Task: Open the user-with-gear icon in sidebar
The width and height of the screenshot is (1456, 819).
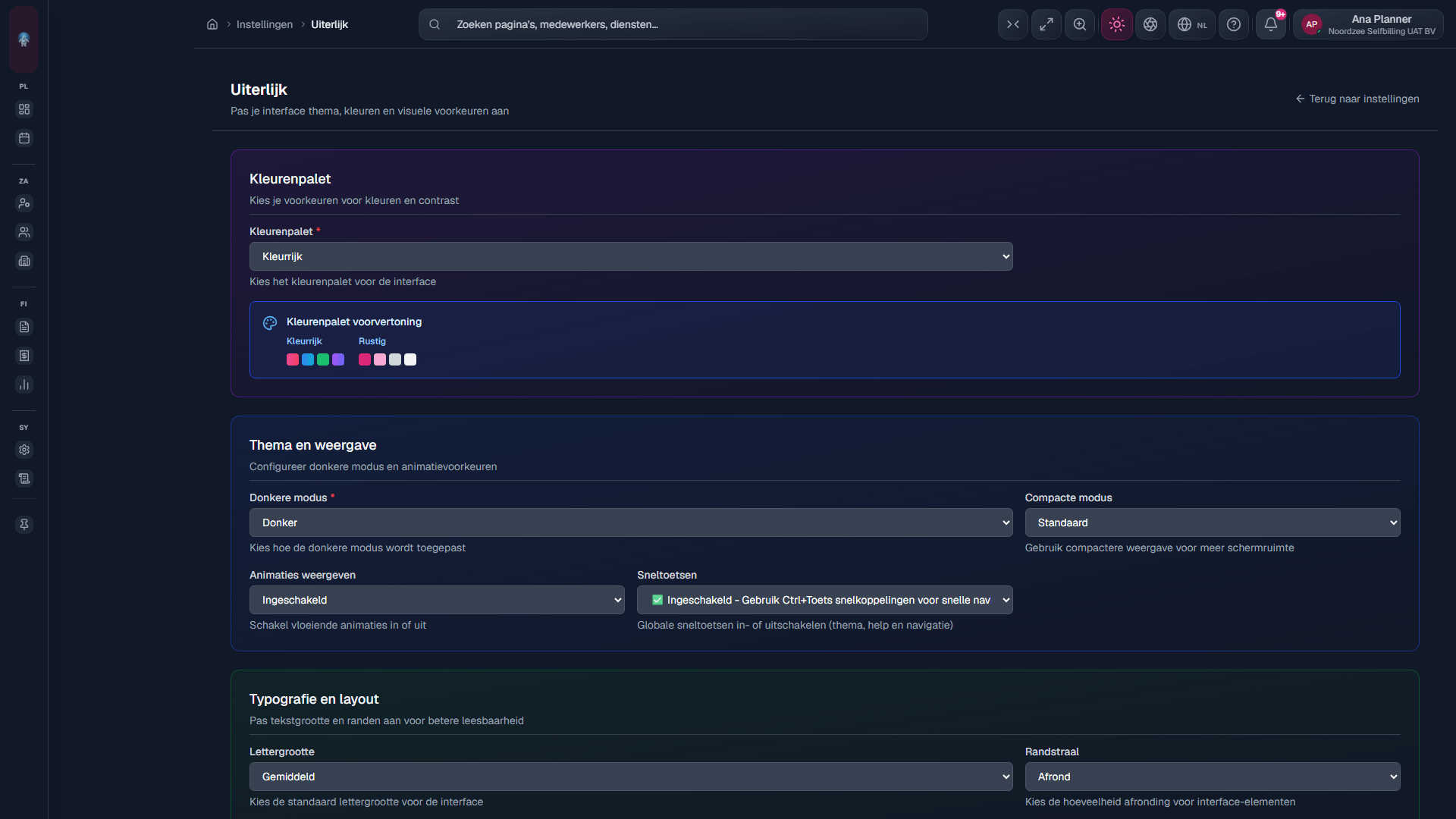Action: click(x=24, y=203)
